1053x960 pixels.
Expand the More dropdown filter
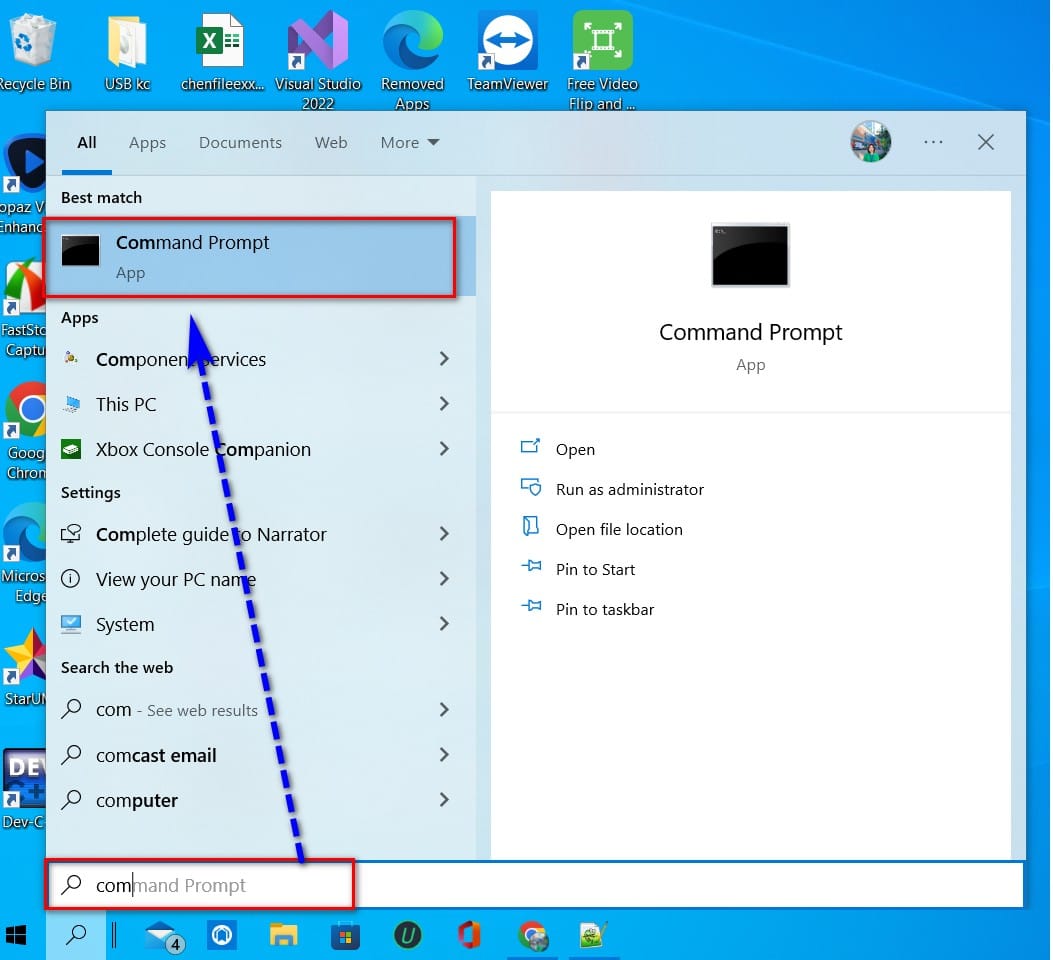[410, 142]
